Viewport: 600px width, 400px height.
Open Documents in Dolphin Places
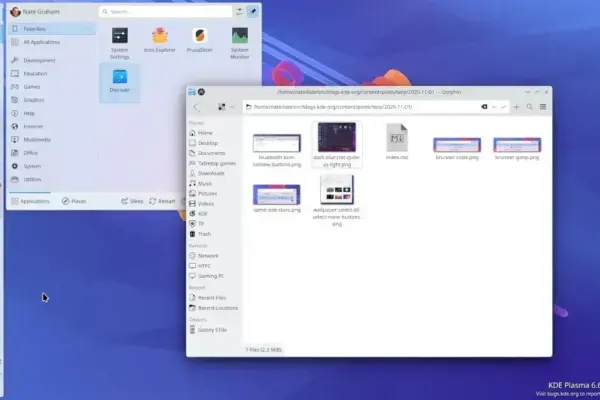[x=214, y=153]
